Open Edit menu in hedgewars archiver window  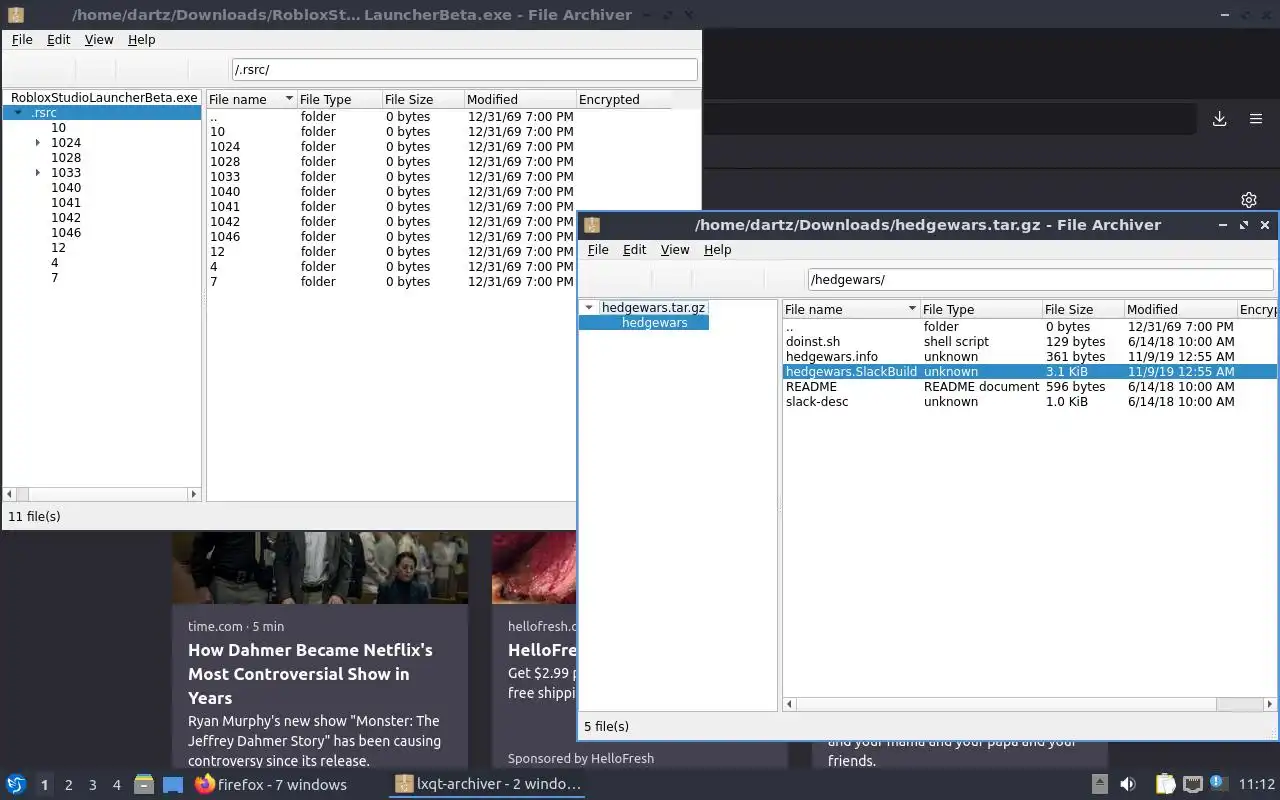coord(635,250)
